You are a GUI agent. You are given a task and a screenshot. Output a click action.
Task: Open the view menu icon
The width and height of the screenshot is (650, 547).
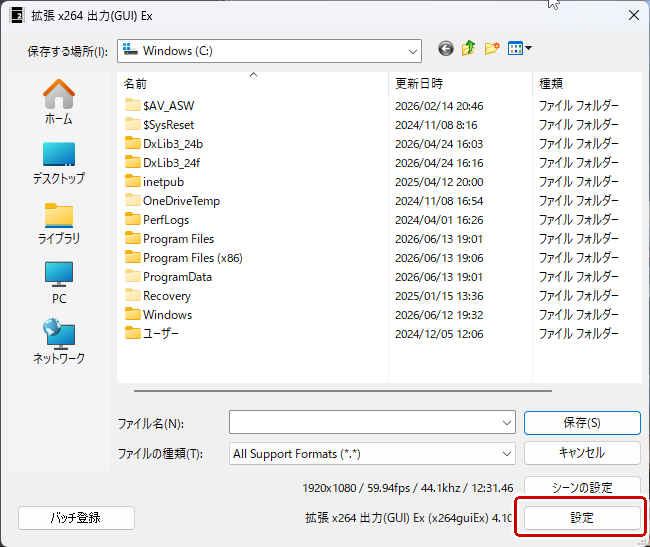click(x=519, y=48)
